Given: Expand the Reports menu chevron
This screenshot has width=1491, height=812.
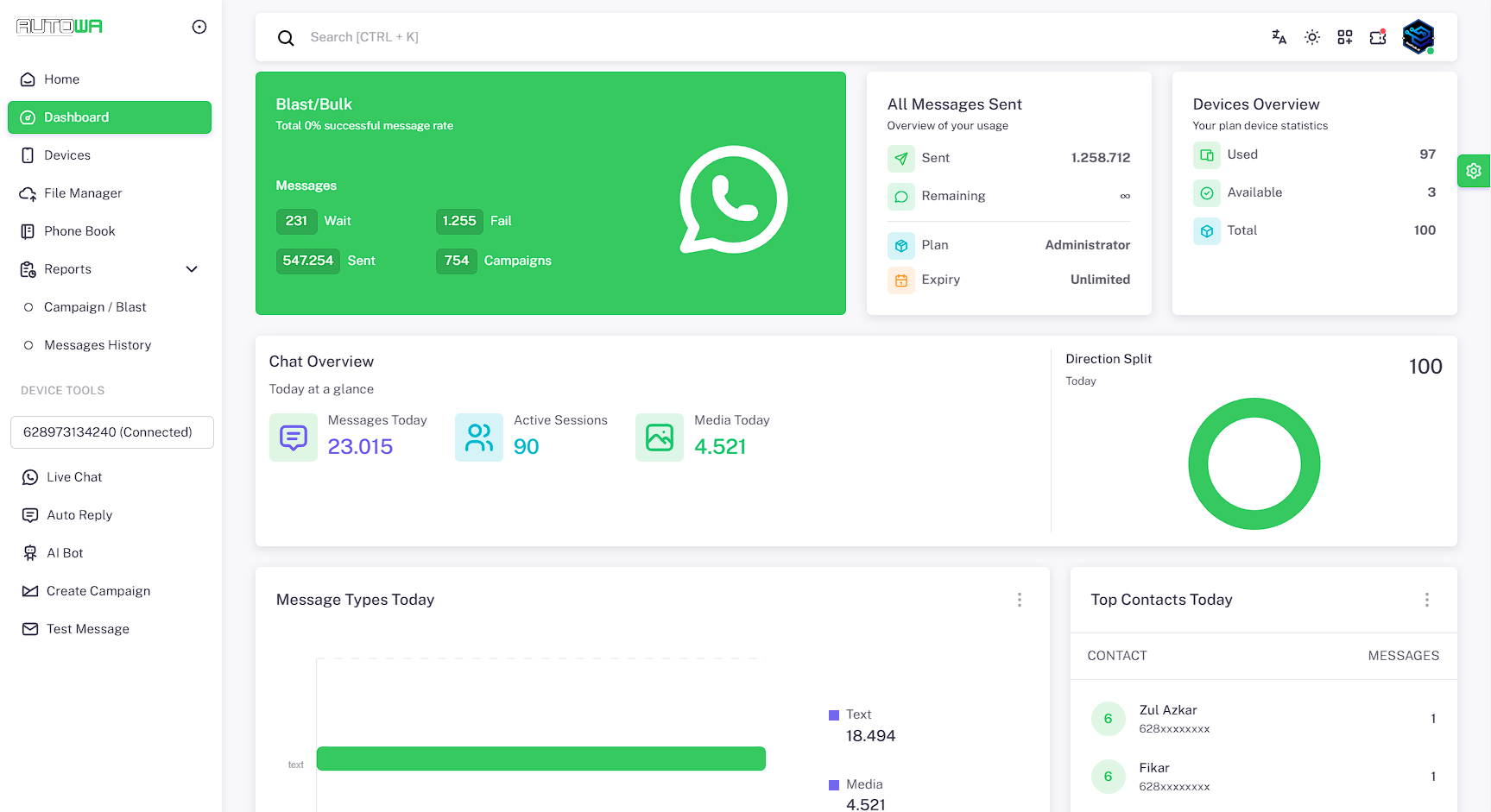Looking at the screenshot, I should click(x=192, y=268).
